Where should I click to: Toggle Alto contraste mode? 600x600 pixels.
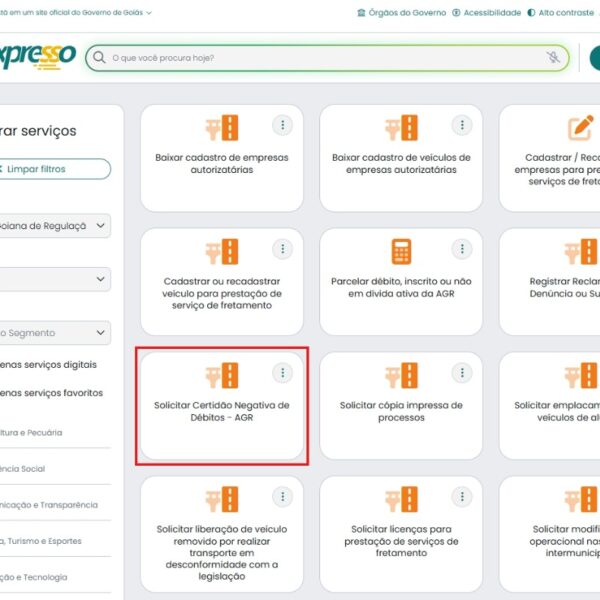click(x=560, y=13)
